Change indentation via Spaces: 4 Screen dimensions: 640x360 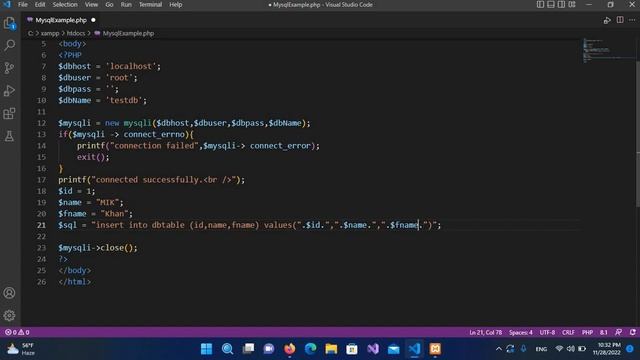point(520,332)
